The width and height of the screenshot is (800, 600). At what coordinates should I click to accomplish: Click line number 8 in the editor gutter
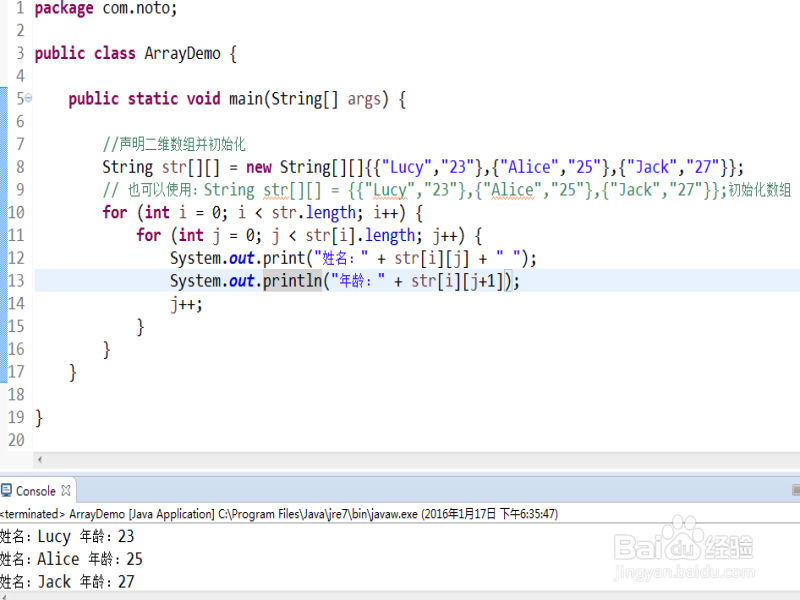click(x=18, y=166)
